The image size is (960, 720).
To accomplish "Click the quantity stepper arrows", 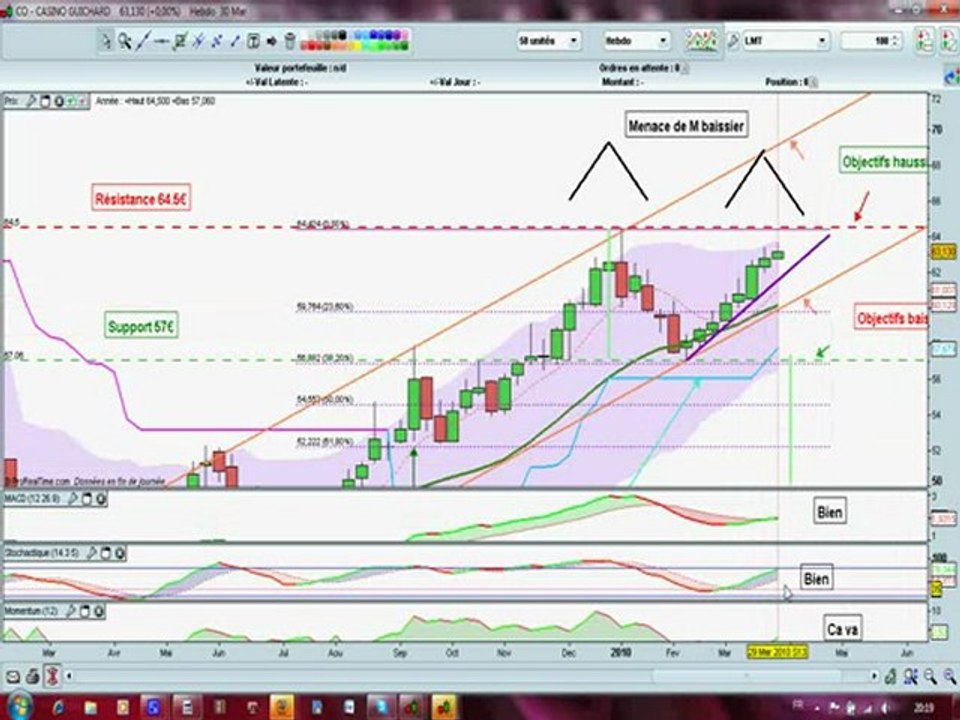I will [896, 41].
